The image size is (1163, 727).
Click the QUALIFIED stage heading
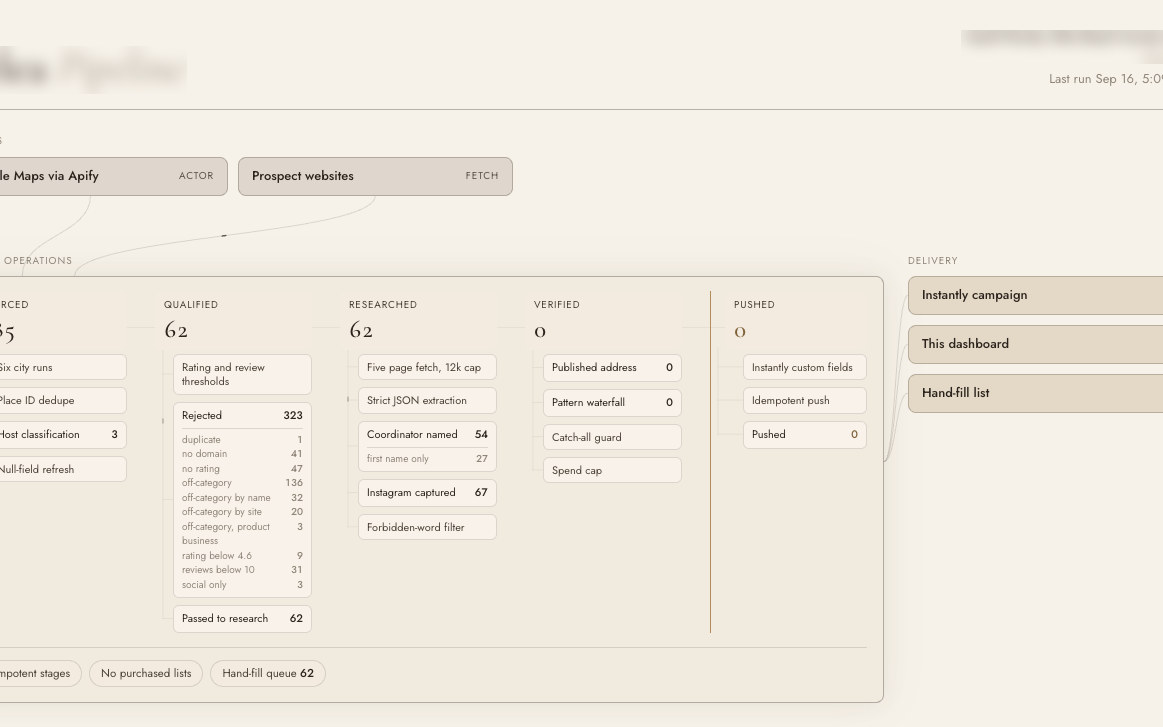coord(191,305)
